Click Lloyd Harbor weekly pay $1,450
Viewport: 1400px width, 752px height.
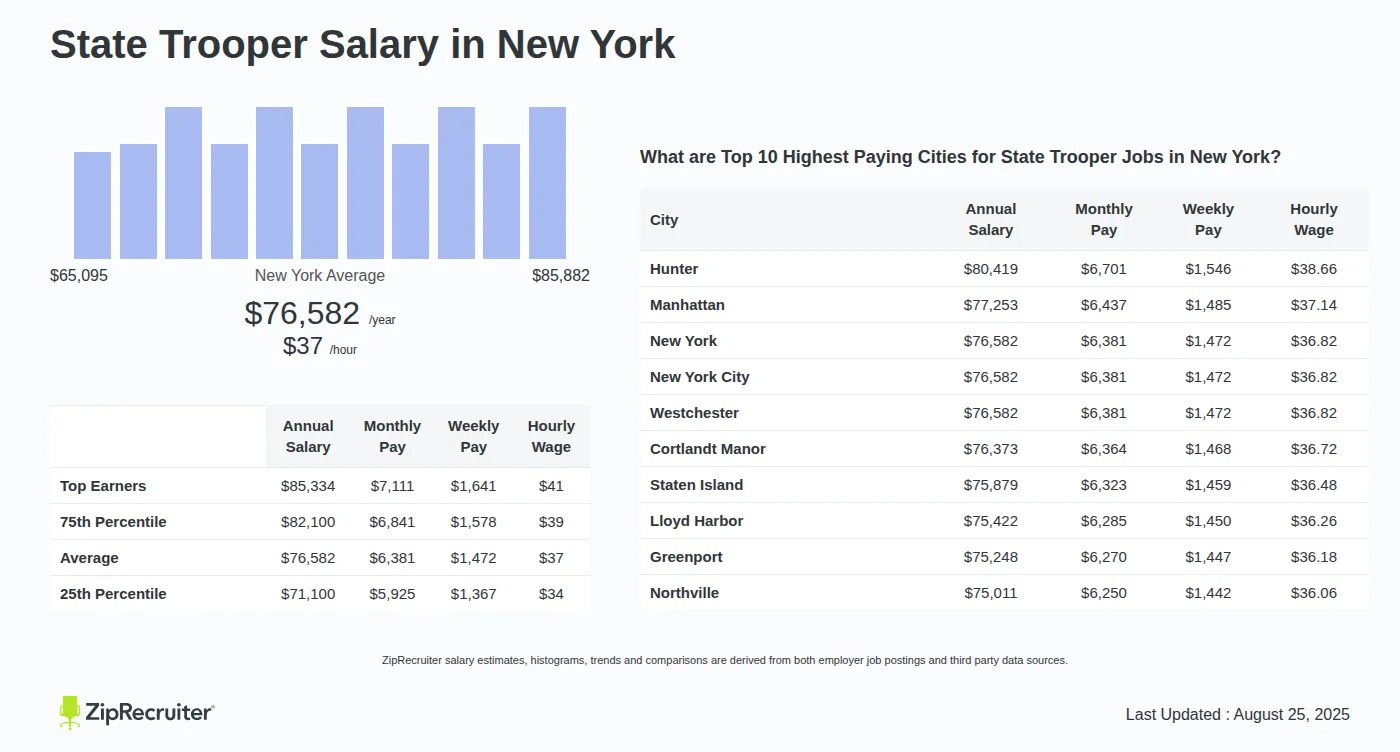pos(1208,521)
